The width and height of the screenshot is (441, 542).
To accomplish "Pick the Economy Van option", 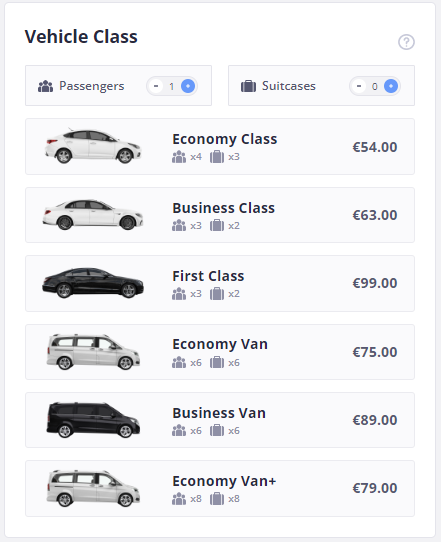I will click(x=220, y=352).
